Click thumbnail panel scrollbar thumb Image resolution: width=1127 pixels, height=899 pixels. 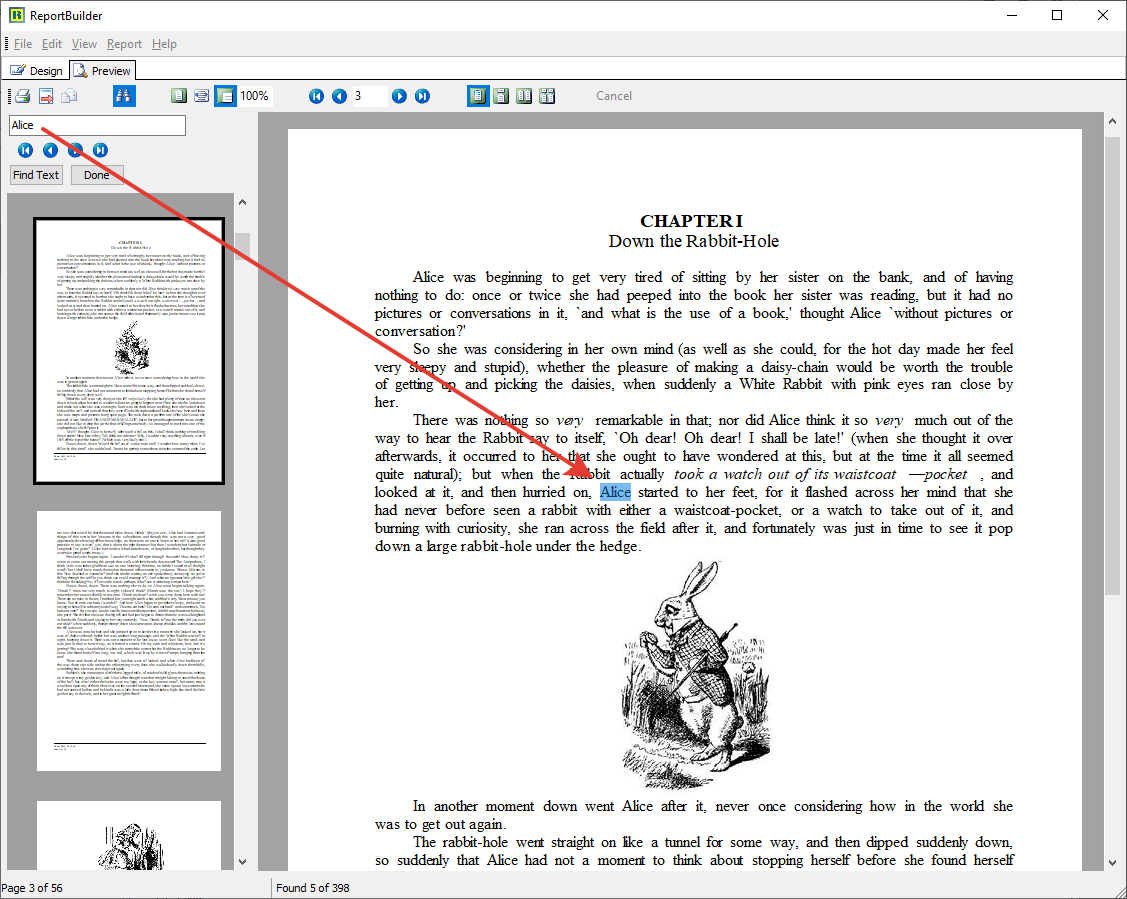click(242, 246)
